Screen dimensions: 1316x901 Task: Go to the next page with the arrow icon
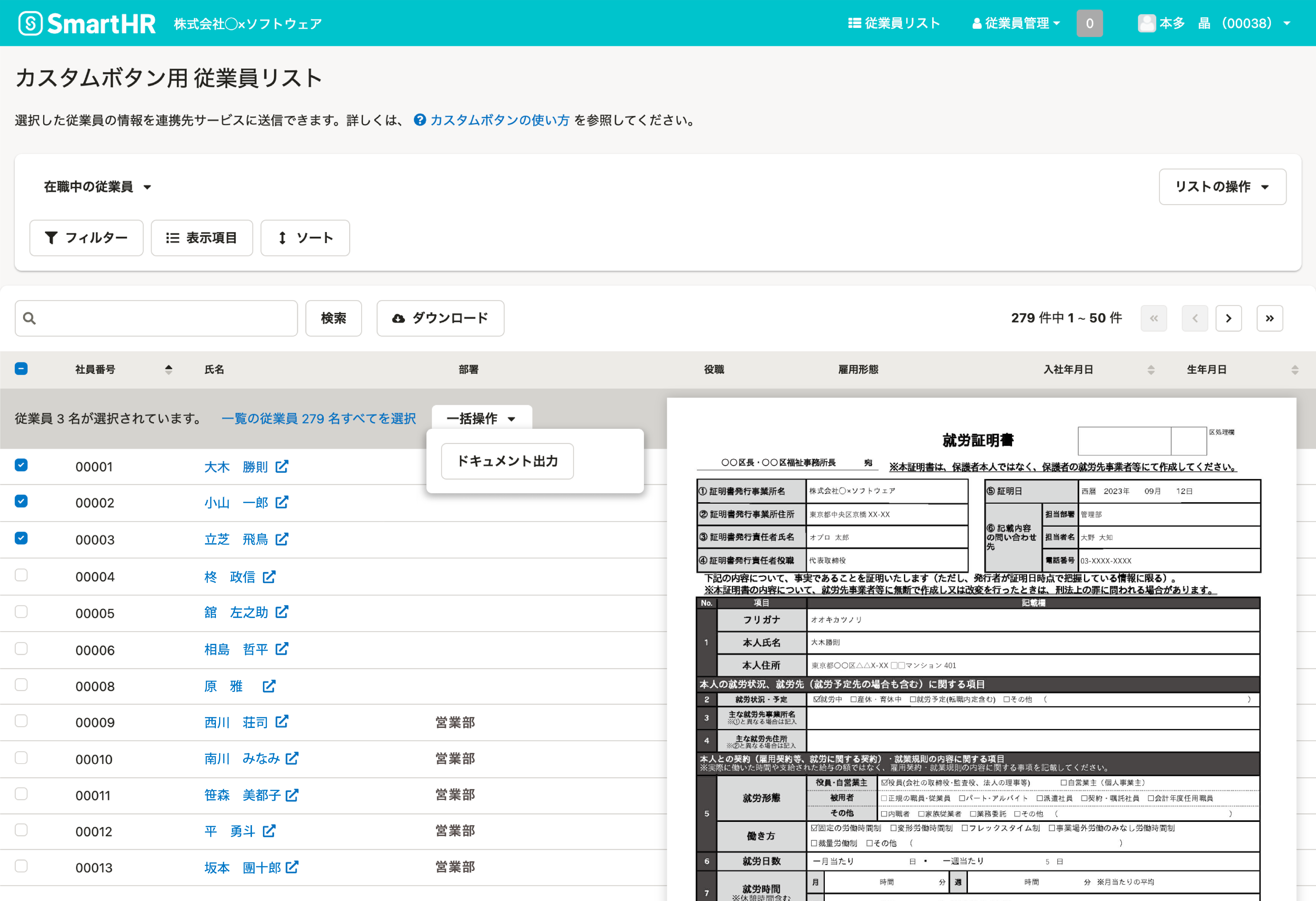pos(1229,318)
